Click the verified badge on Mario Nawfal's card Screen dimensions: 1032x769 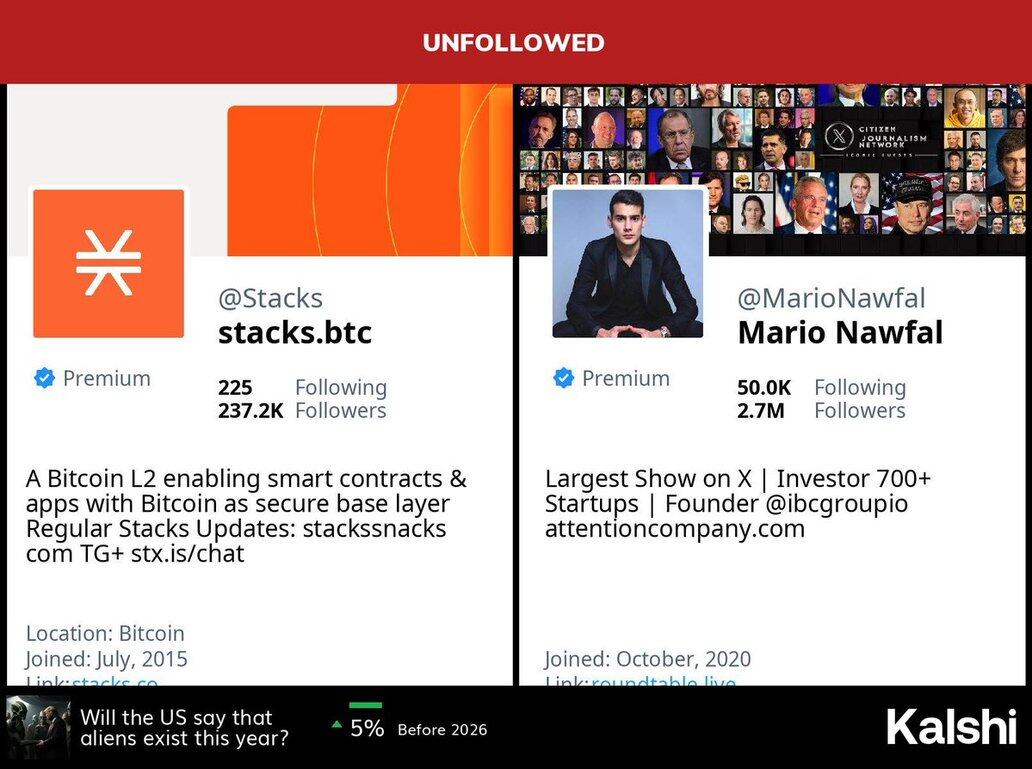pos(563,378)
